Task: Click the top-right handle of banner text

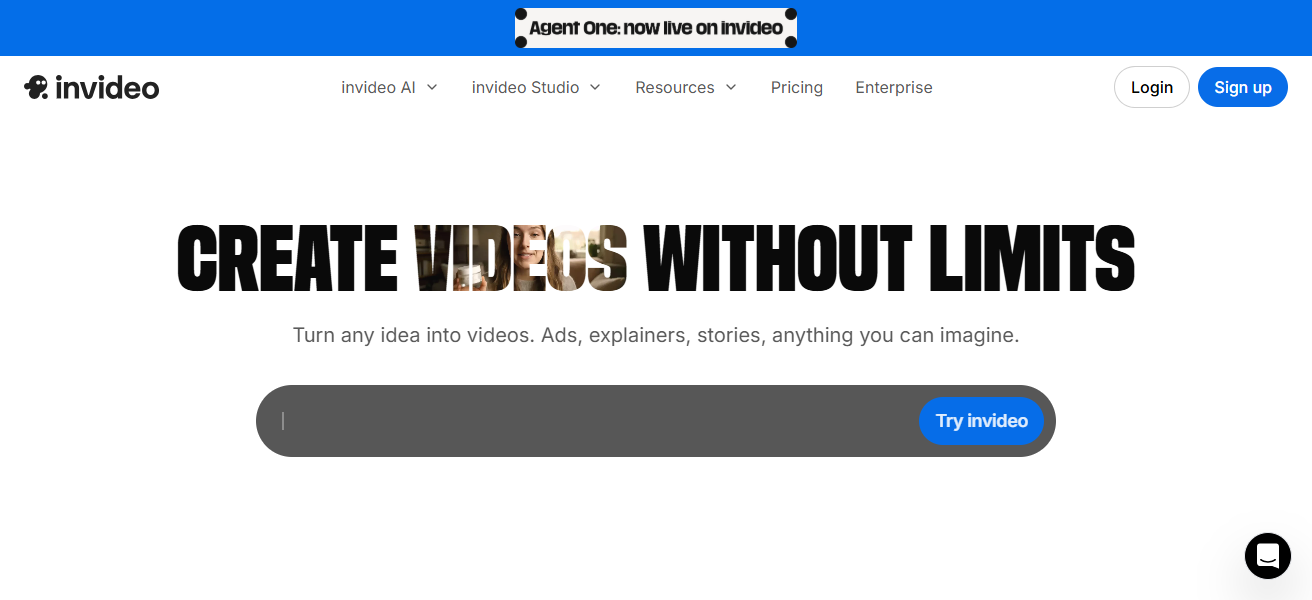Action: point(791,14)
